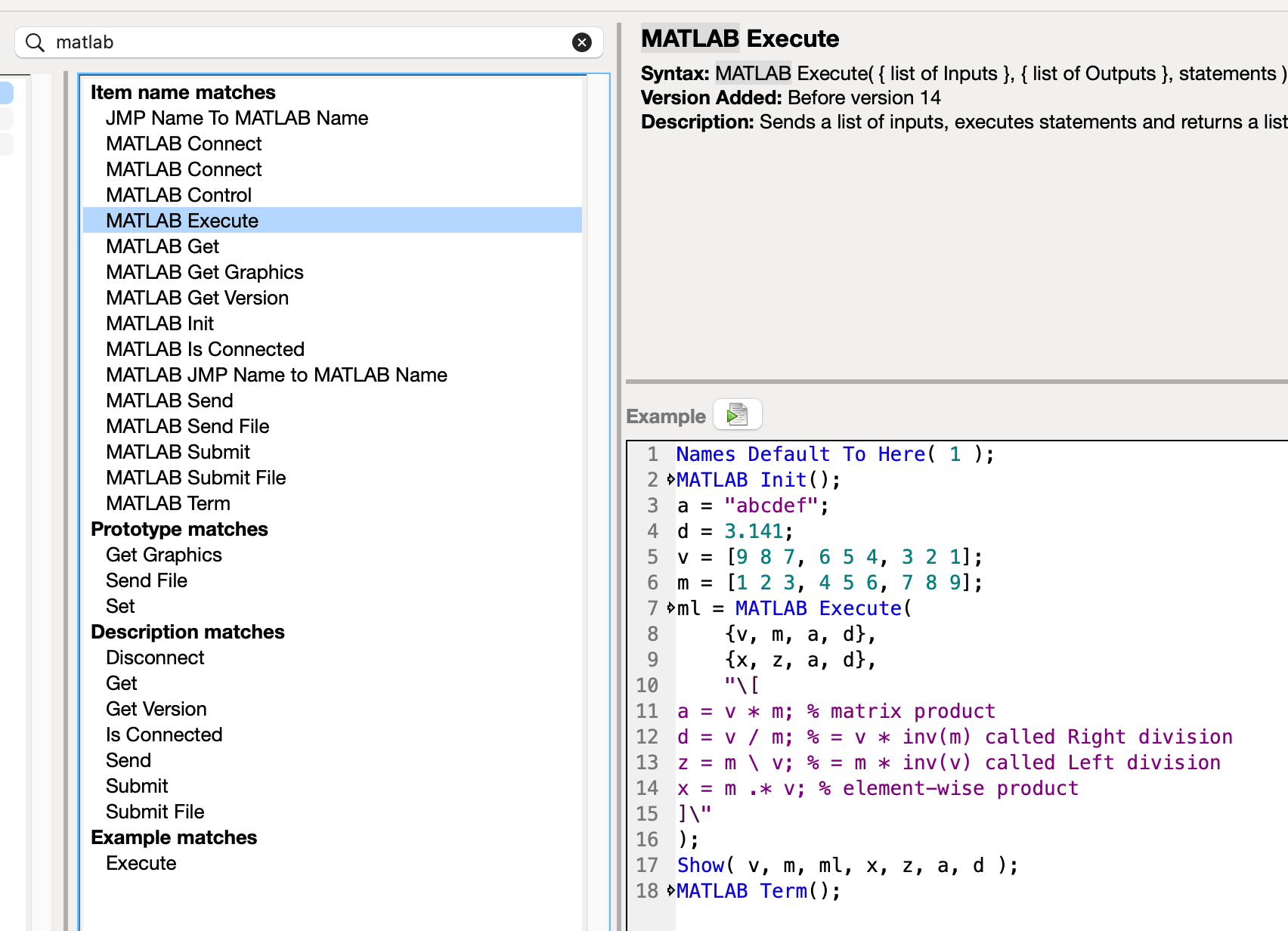Click Get Graphics under Prototype matches

coord(163,555)
